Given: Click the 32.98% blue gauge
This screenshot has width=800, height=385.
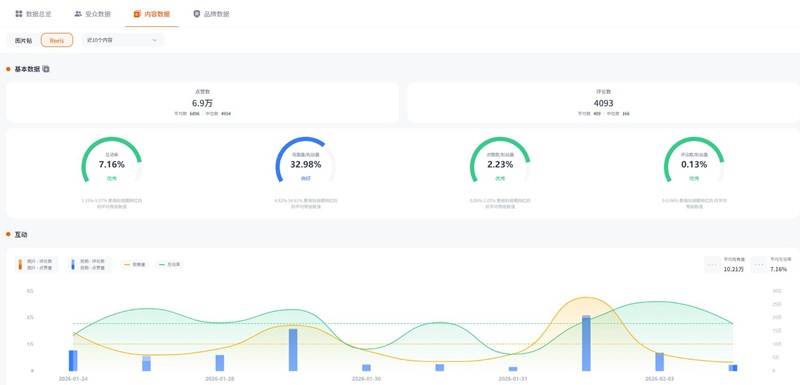Looking at the screenshot, I should [x=306, y=160].
